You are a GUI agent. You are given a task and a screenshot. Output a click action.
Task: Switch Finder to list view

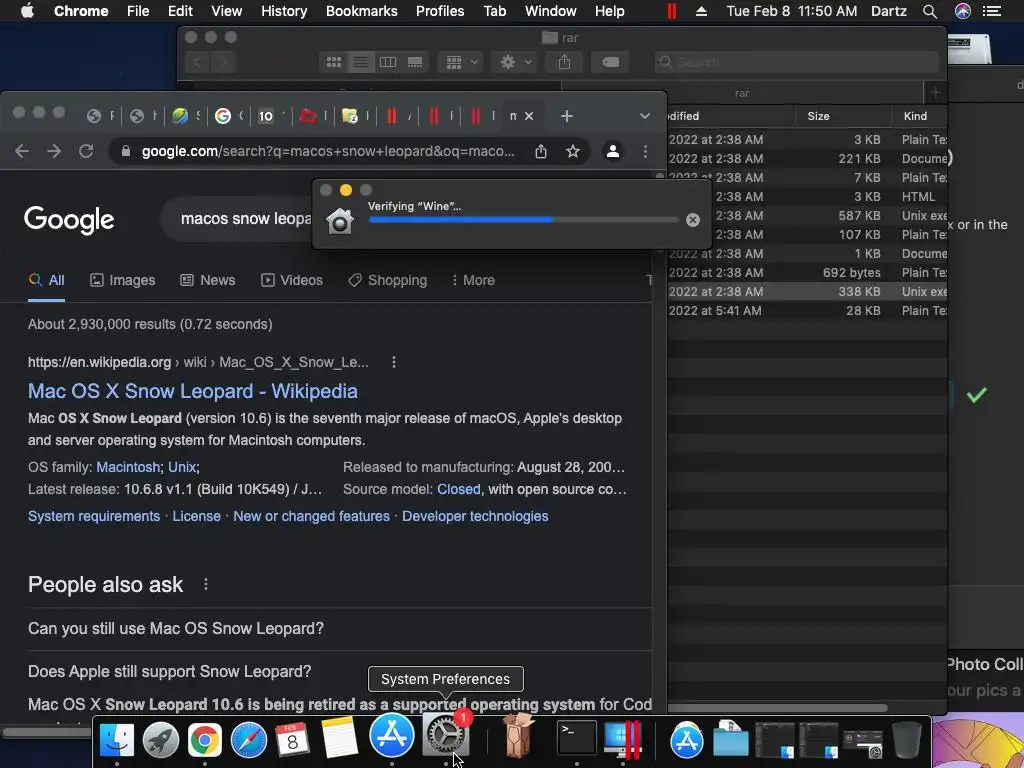click(x=360, y=62)
